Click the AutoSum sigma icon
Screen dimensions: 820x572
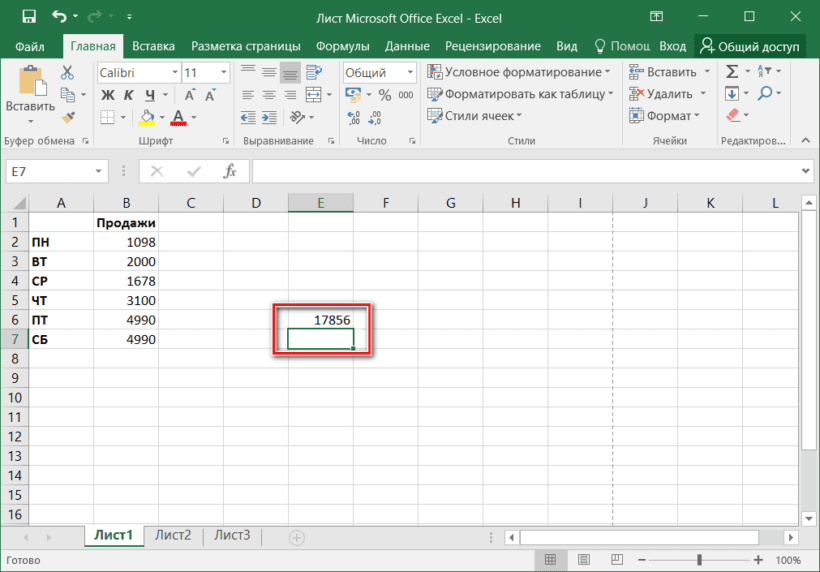[732, 71]
